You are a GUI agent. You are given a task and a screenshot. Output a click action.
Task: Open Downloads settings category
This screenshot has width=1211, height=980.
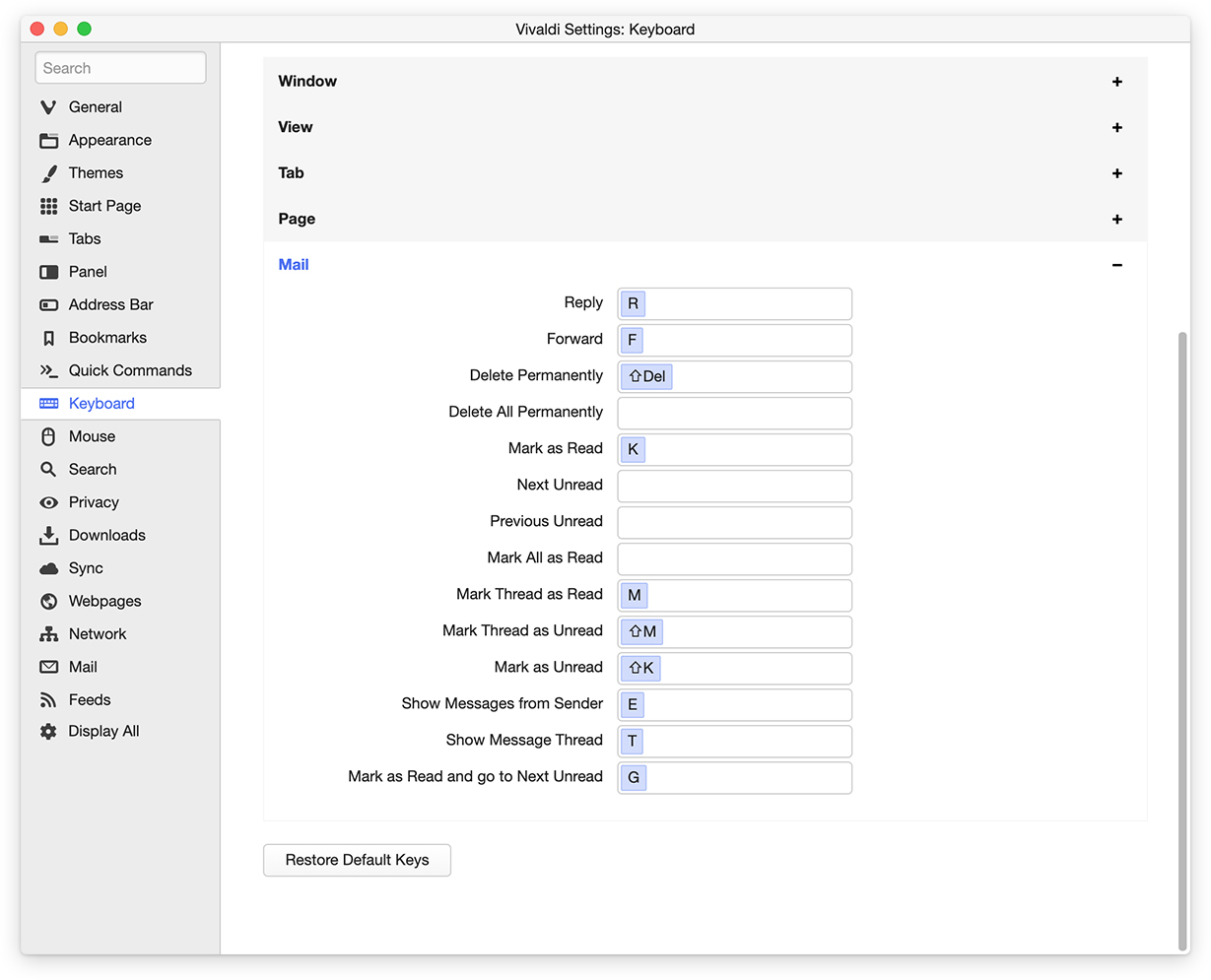point(120,535)
